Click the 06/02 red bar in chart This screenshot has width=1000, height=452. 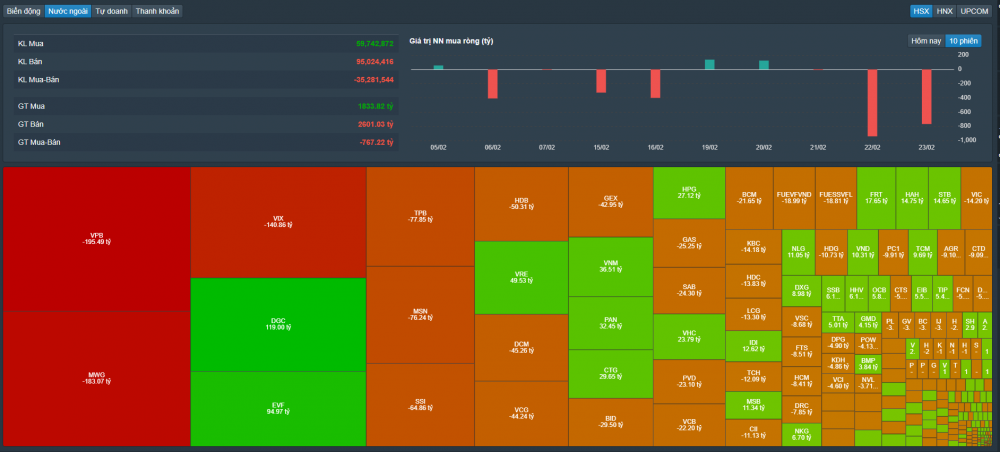coord(492,84)
